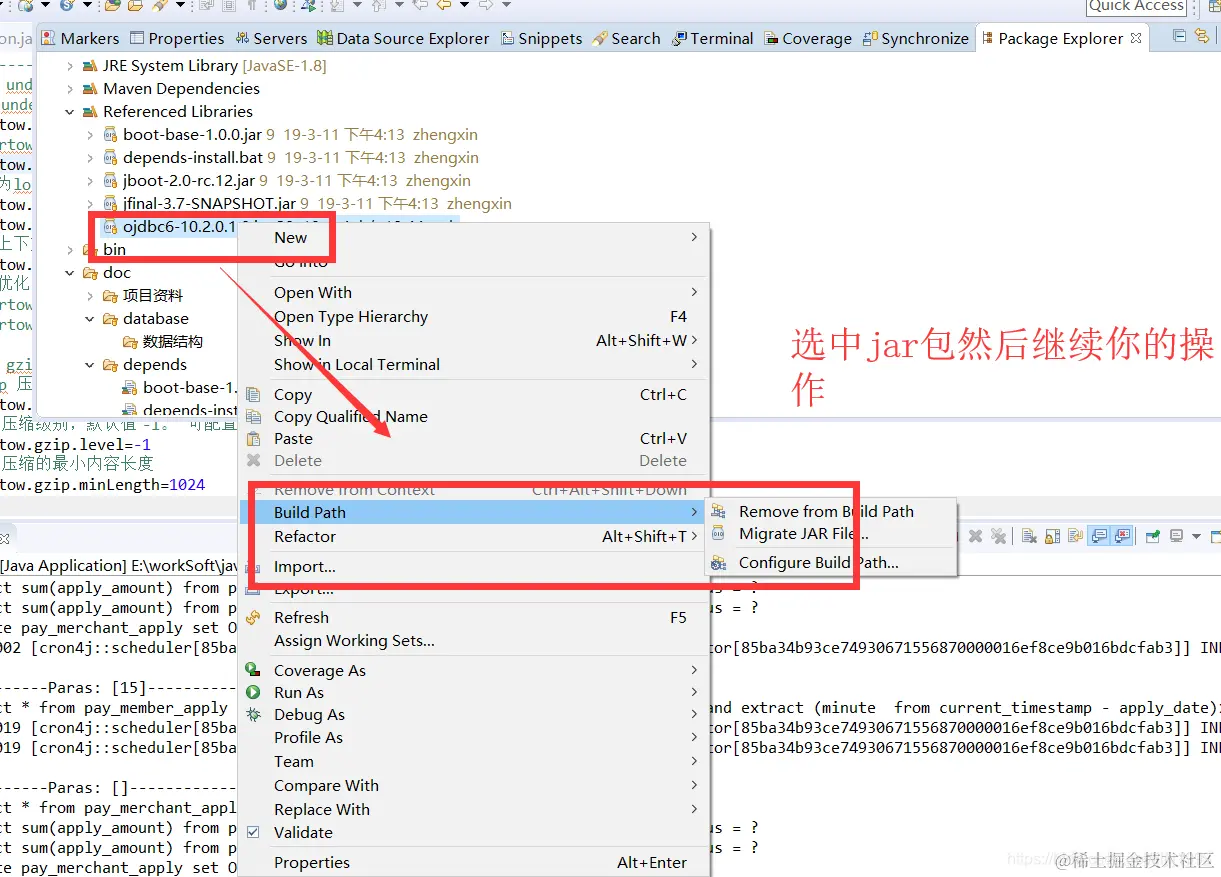
Task: Open the Profile As submenu
Action: pyautogui.click(x=474, y=738)
